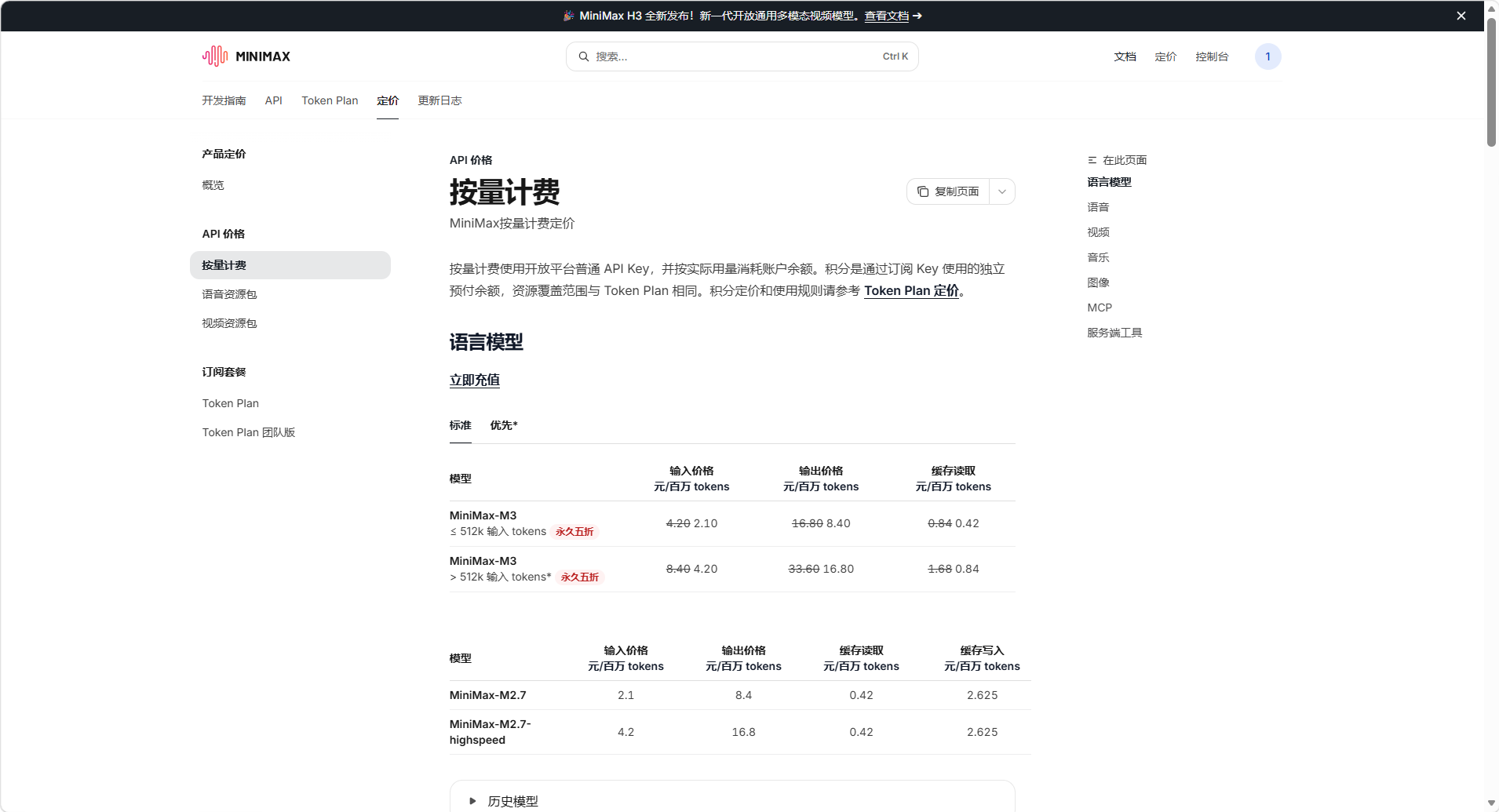Click the MiniMax logo icon
Viewport: 1499px width, 812px height.
pyautogui.click(x=214, y=56)
